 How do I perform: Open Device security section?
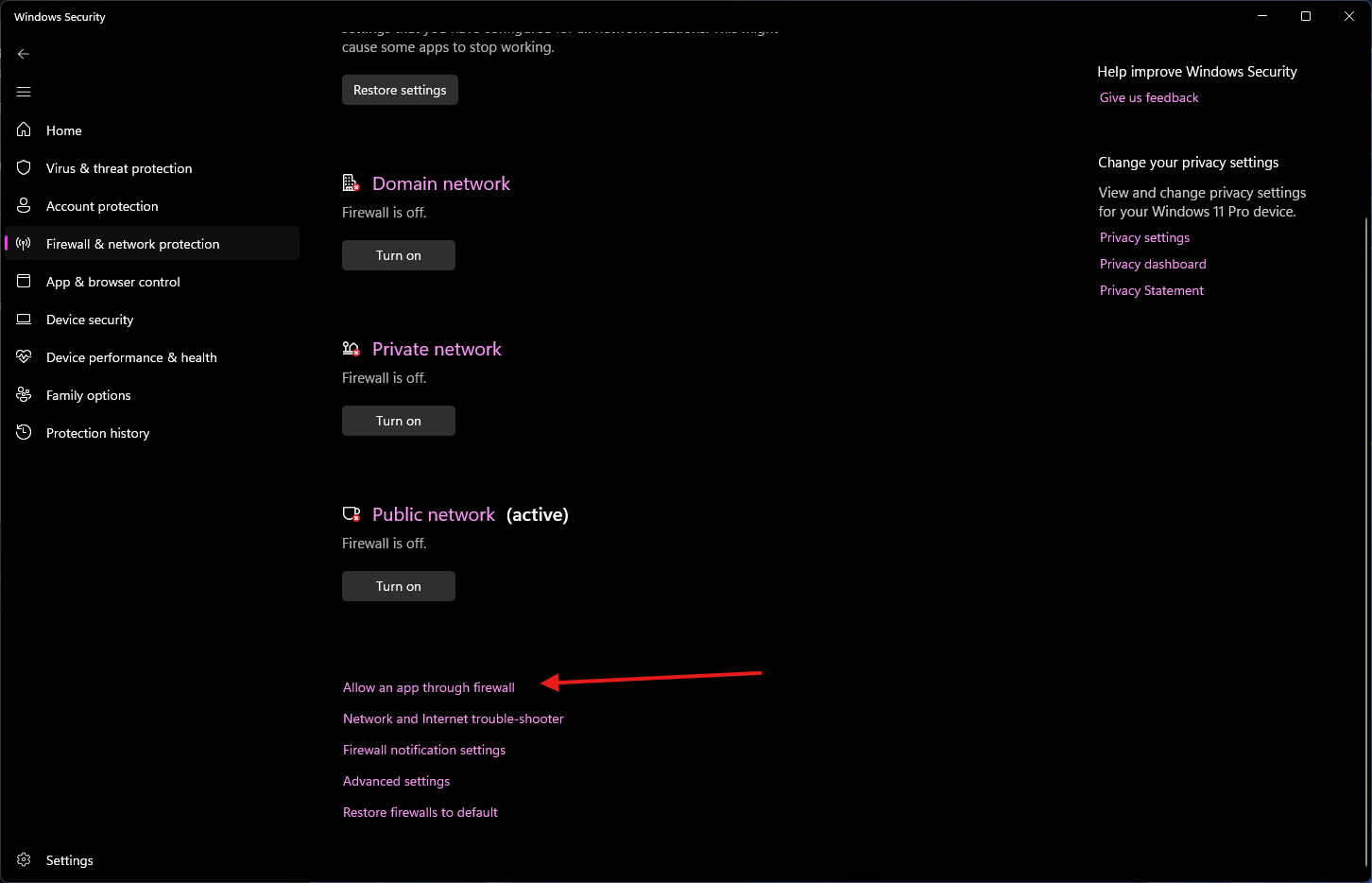coord(152,319)
